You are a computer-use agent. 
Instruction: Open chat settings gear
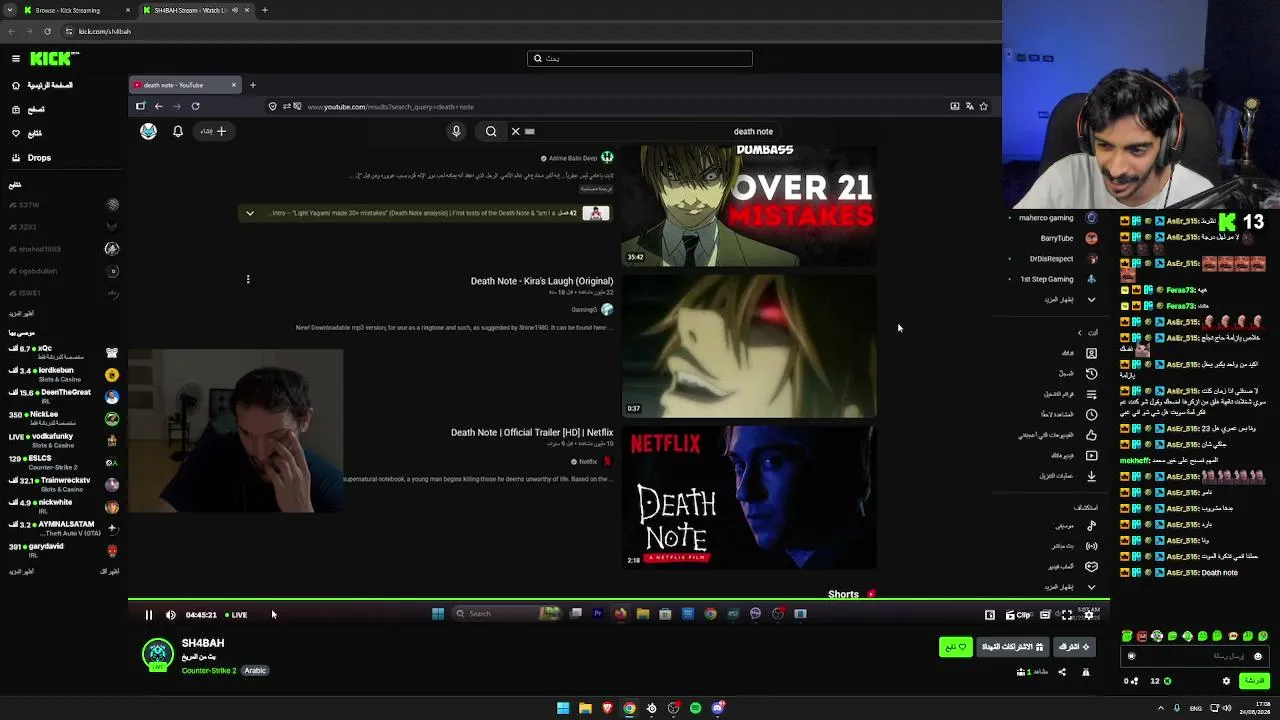pos(1227,681)
